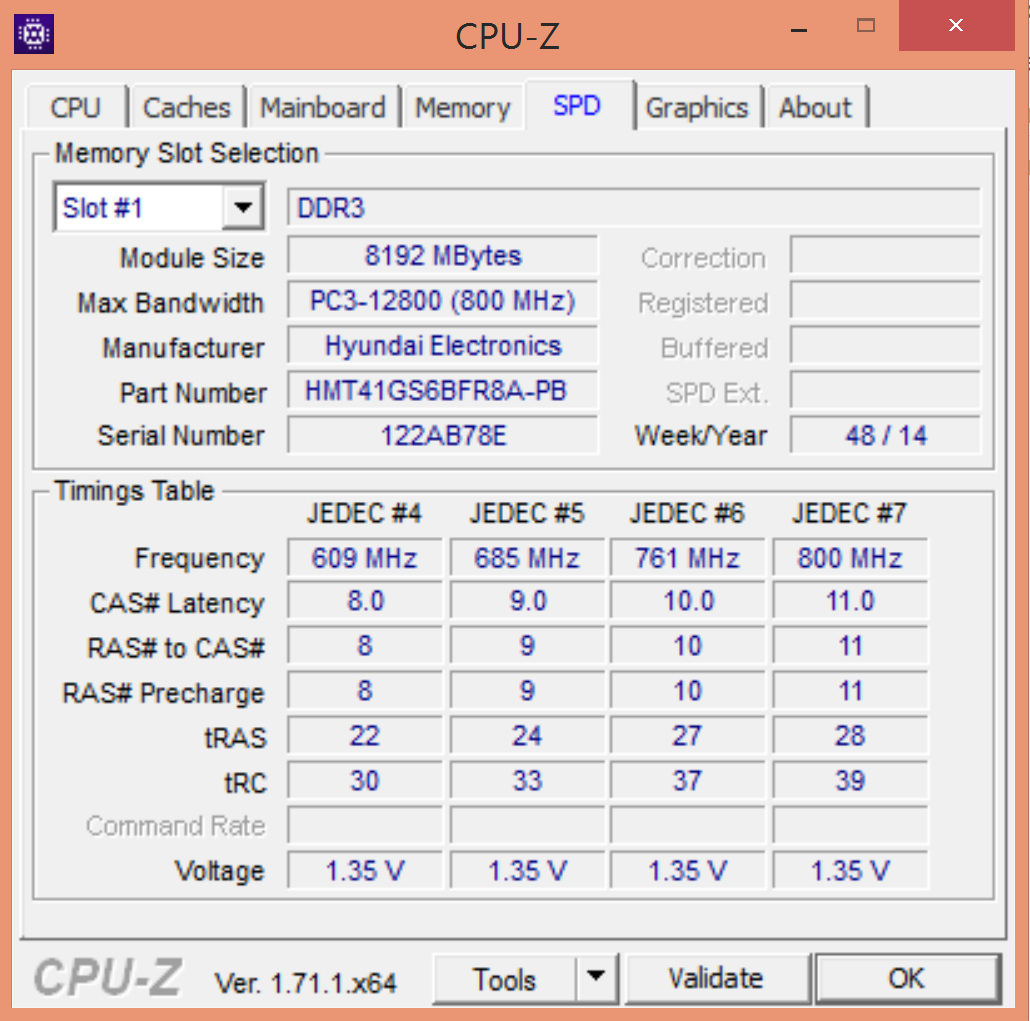This screenshot has width=1030, height=1021.
Task: Minimize the CPU-Z window
Action: pyautogui.click(x=799, y=29)
